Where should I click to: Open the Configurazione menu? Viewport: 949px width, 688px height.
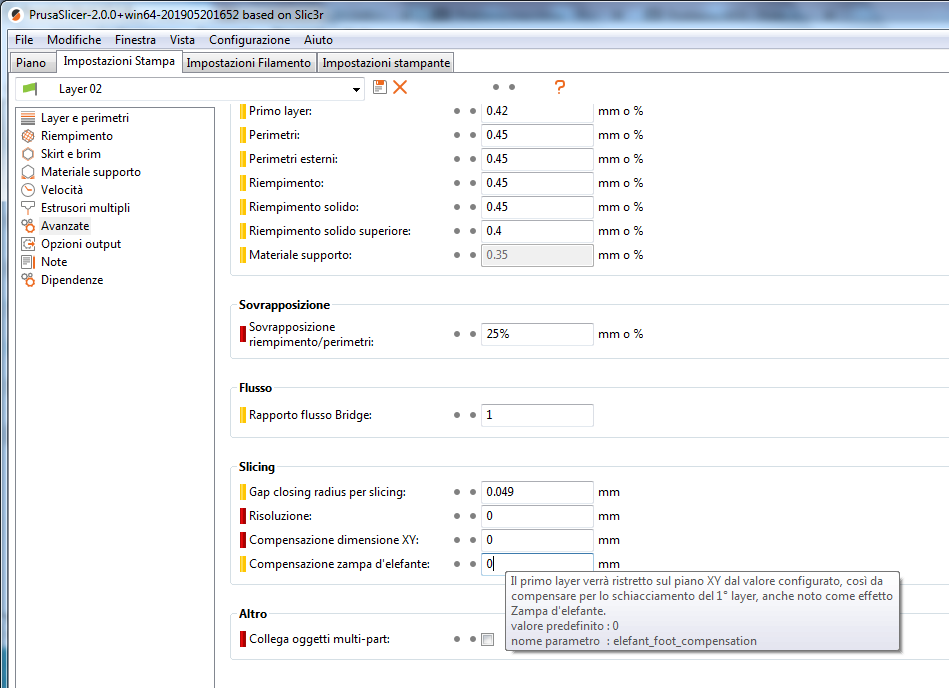pyautogui.click(x=249, y=40)
